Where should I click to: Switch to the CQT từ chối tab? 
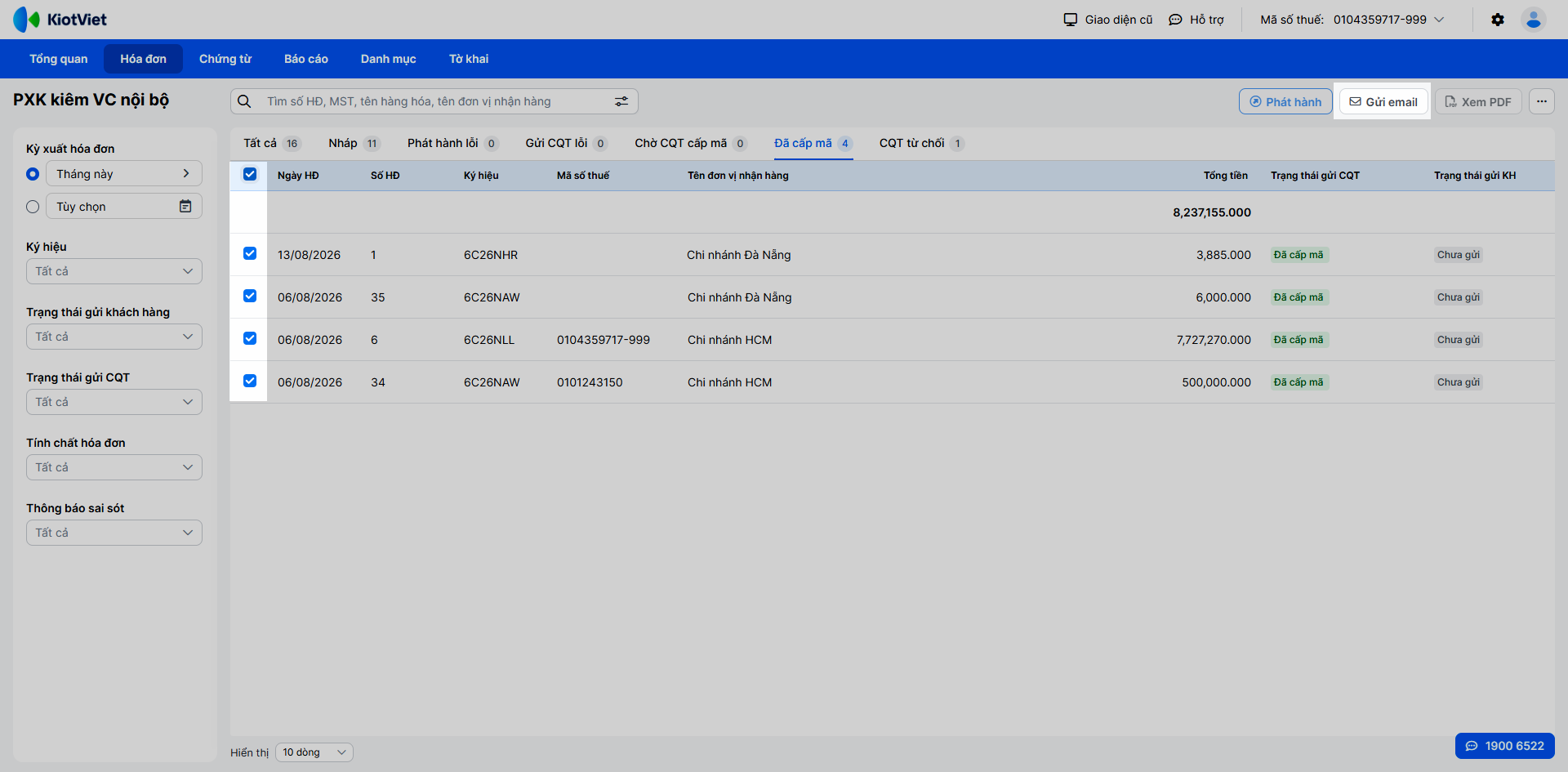tap(922, 143)
